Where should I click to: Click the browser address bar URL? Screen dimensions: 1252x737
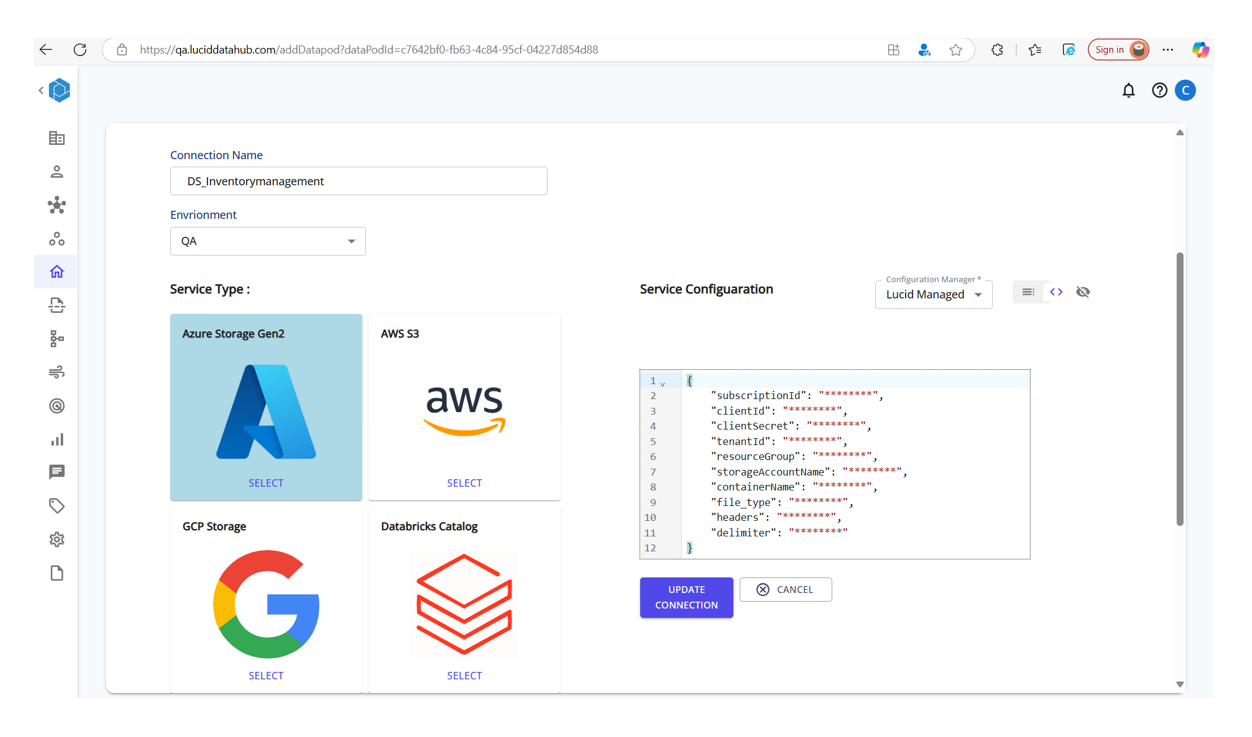point(369,49)
